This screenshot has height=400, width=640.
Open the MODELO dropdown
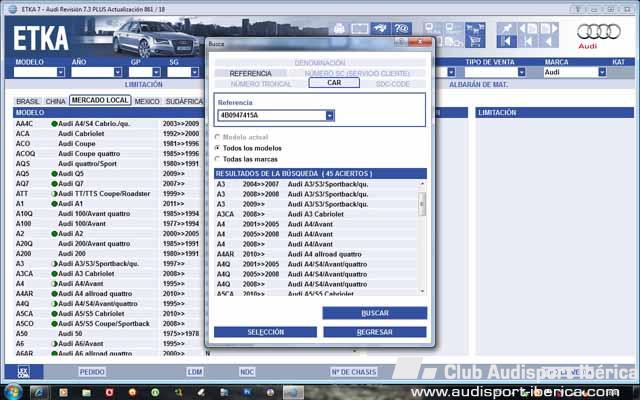pyautogui.click(x=61, y=72)
